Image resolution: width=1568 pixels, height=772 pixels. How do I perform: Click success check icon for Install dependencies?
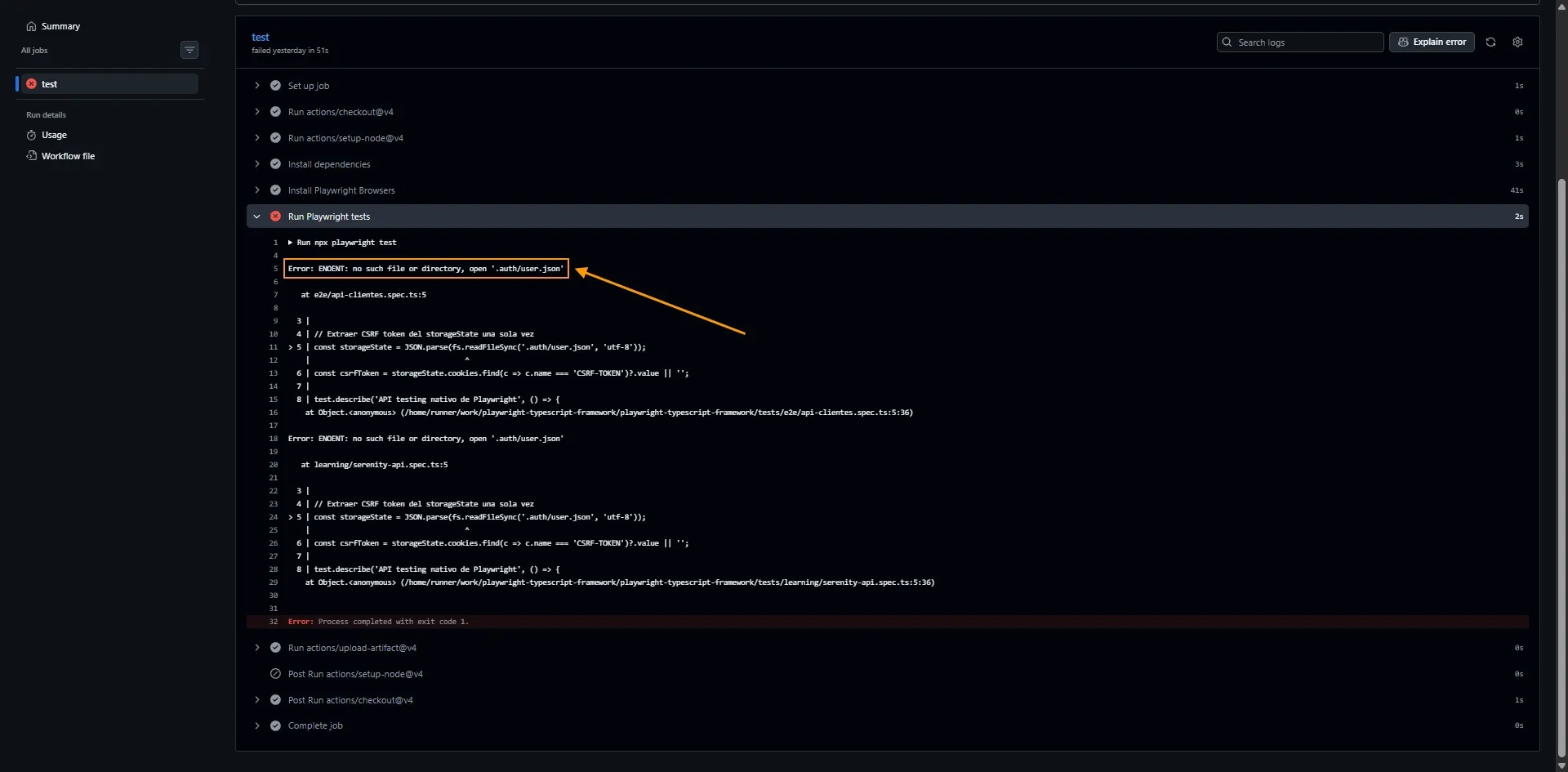click(275, 164)
